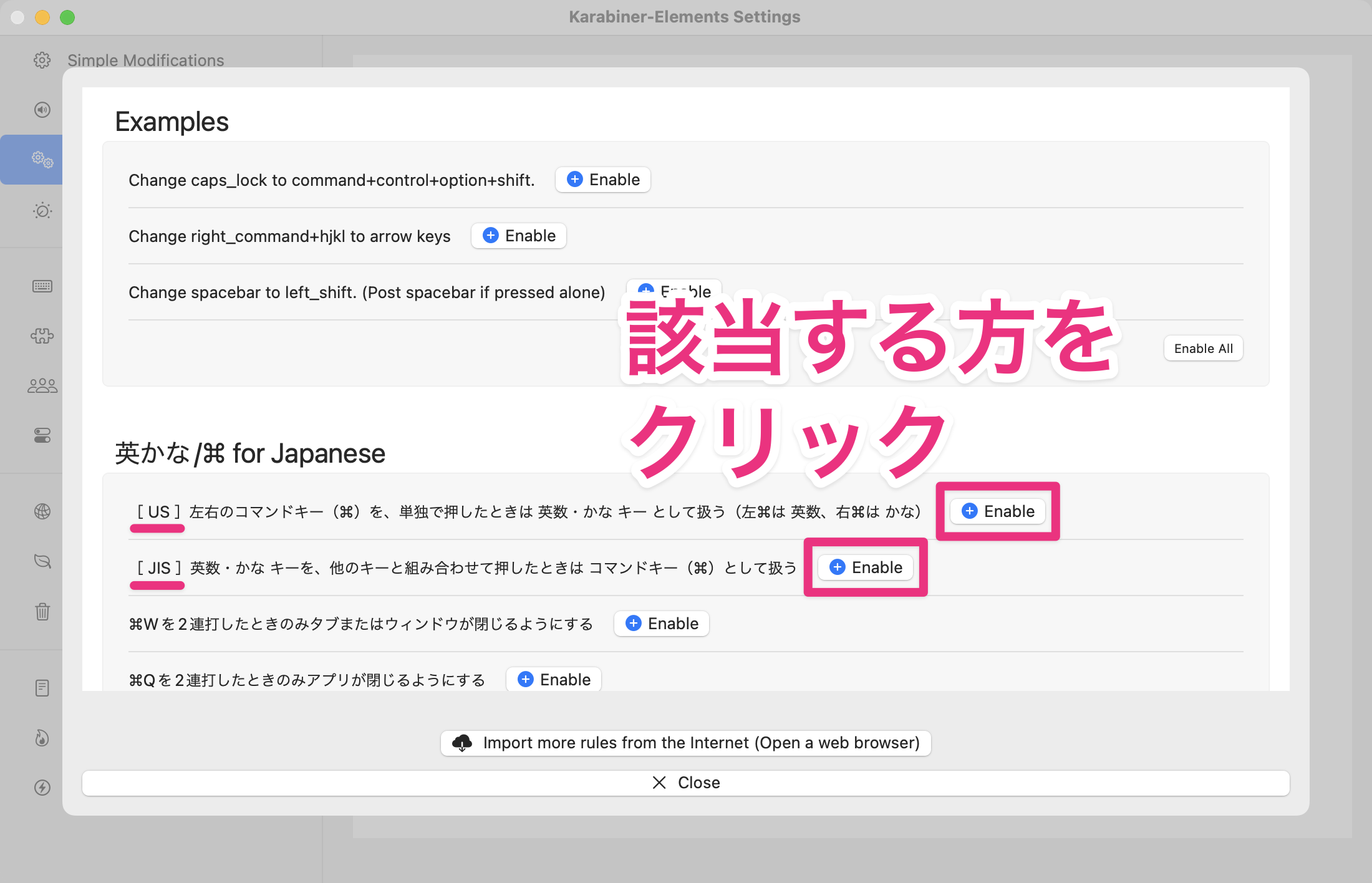Enable caps_lock to command+control+option+shift rule
1372x883 pixels.
(x=602, y=180)
